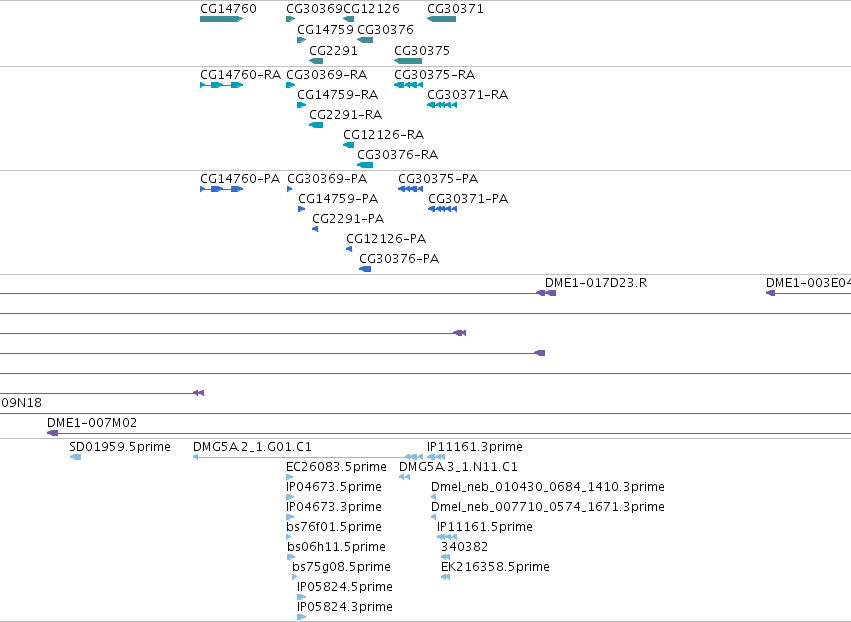This screenshot has width=851, height=622.
Task: Open the DMG5A.3_1.N11.C1 EST label
Action: pyautogui.click(x=459, y=467)
